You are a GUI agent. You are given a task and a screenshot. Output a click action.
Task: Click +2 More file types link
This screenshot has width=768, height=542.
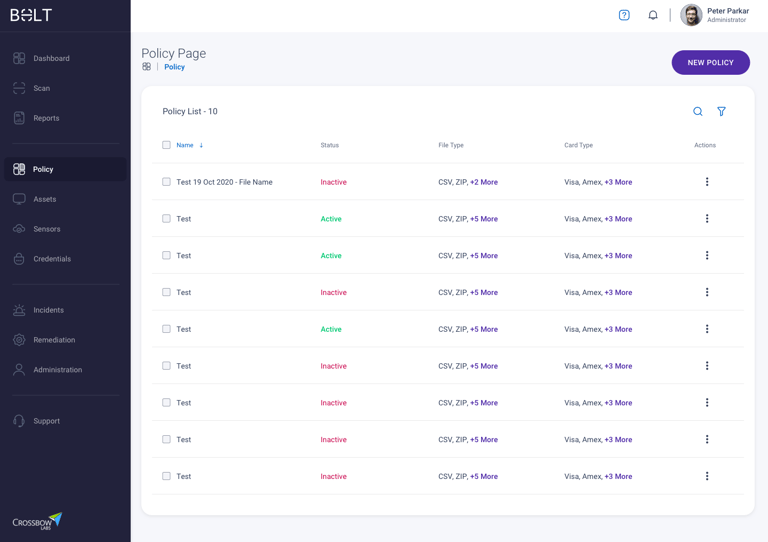pyautogui.click(x=484, y=182)
